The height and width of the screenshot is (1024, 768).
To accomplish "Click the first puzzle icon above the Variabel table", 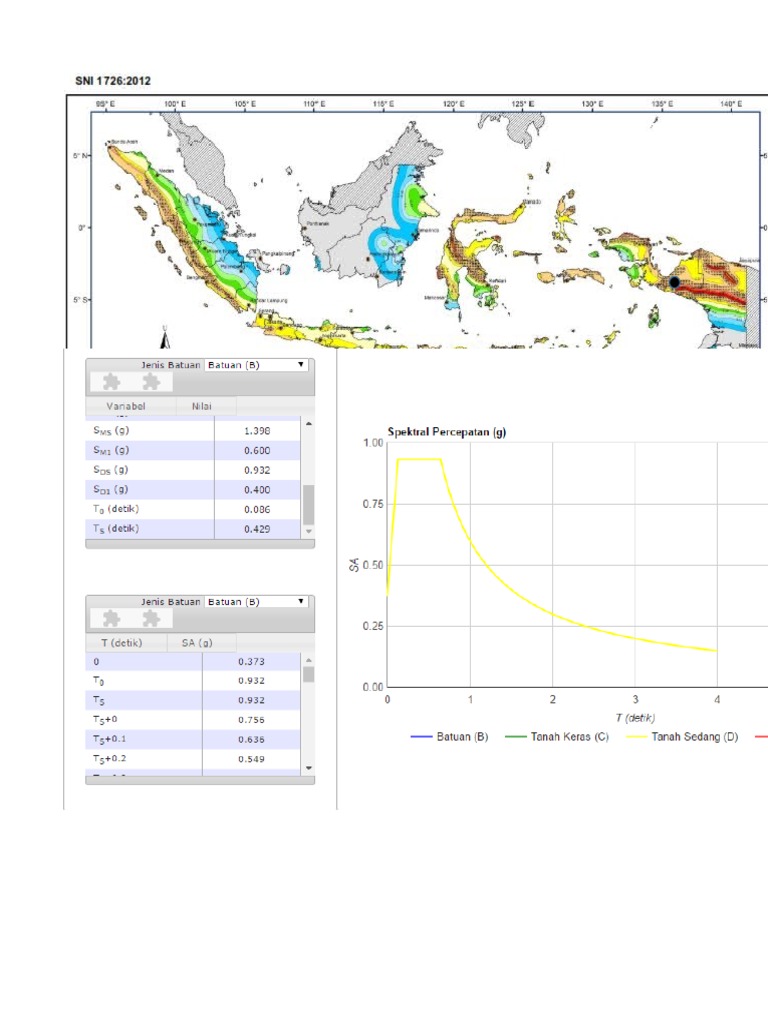I will (112, 382).
